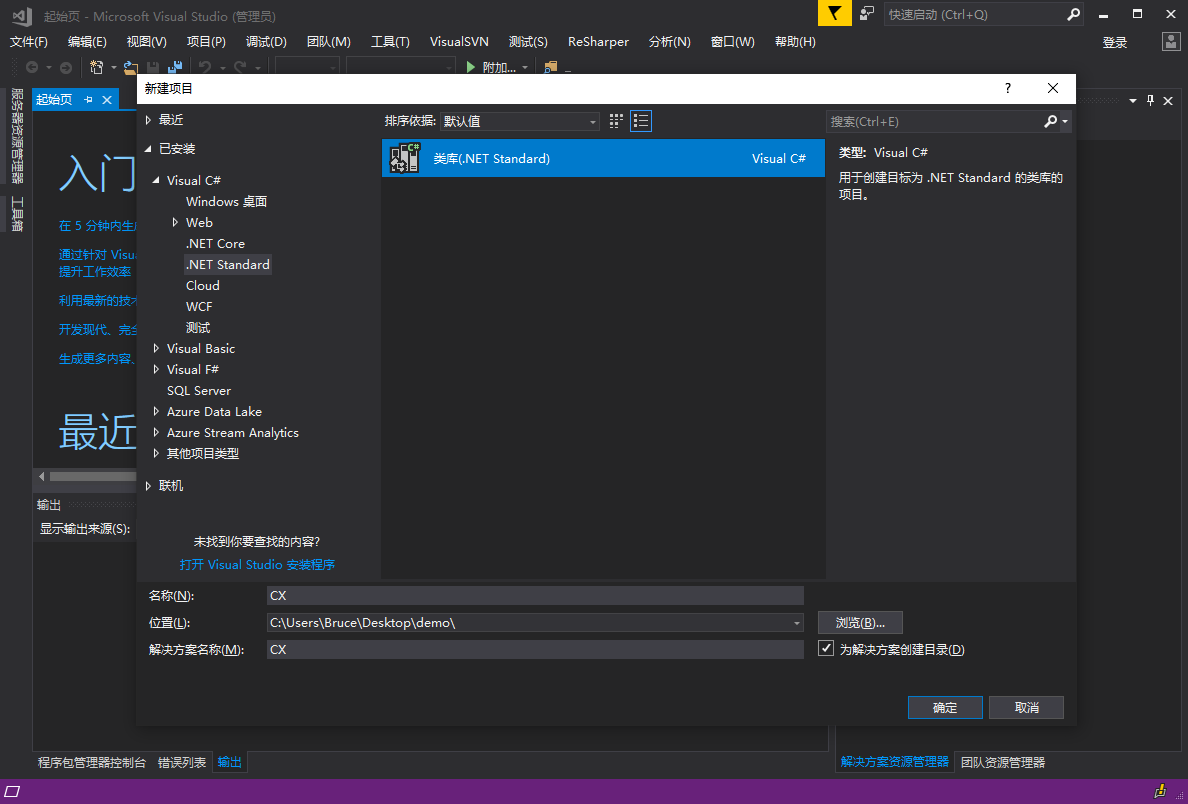Click the Open File folder icon

pos(131,67)
